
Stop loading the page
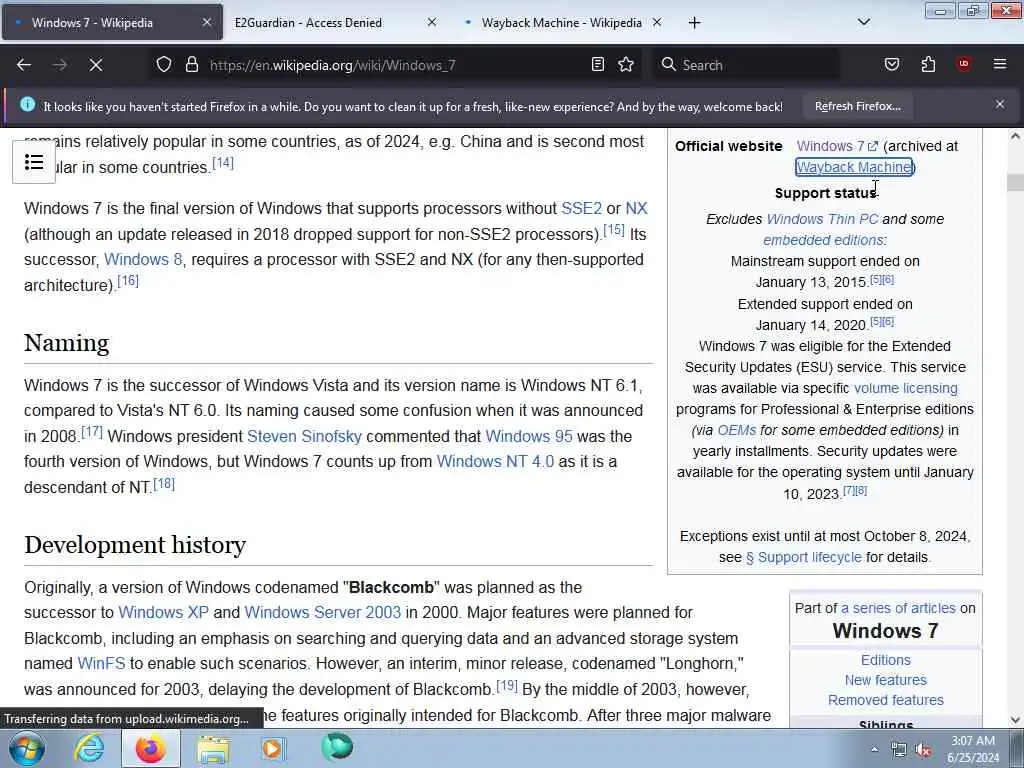[95, 65]
